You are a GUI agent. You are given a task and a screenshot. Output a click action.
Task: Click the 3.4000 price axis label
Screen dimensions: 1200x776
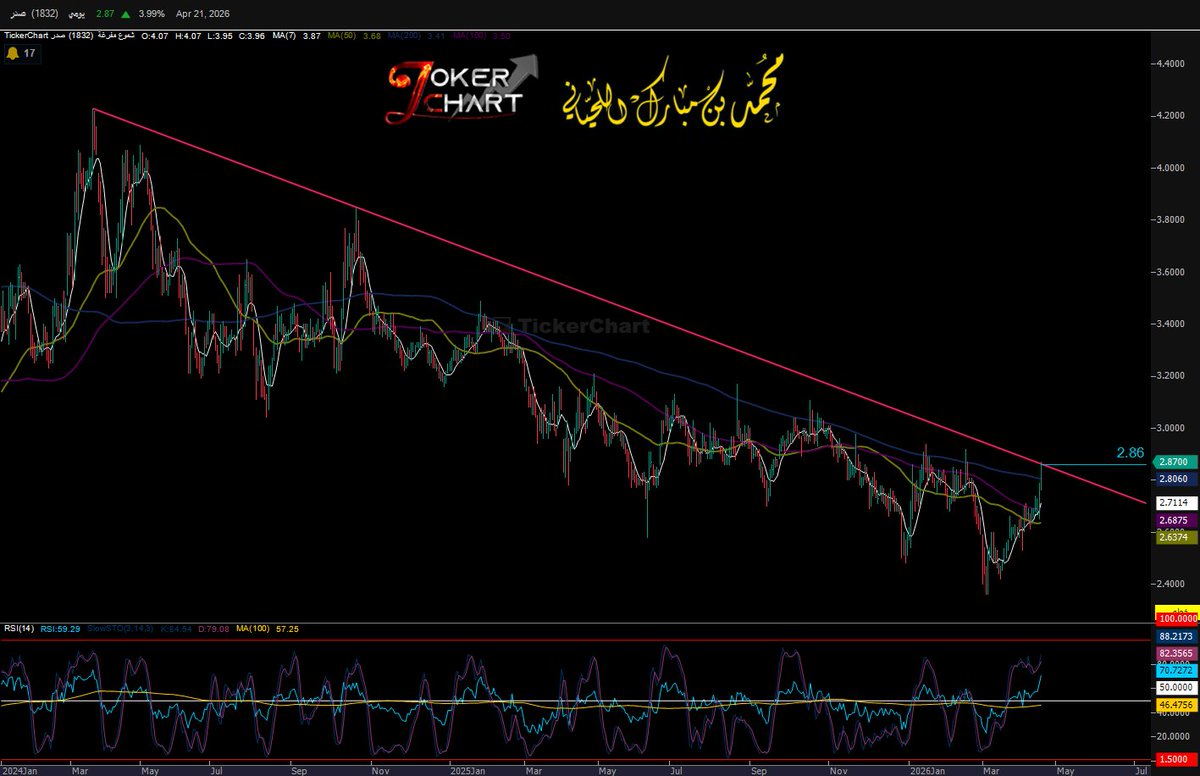[x=1170, y=324]
